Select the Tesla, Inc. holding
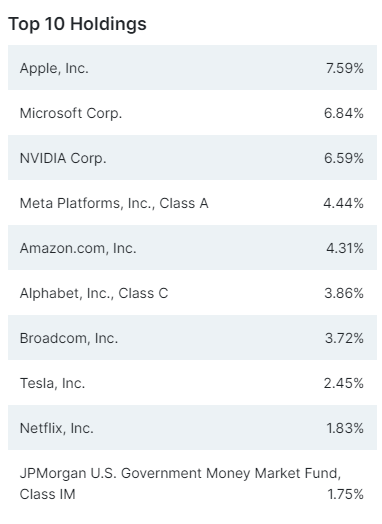 click(x=52, y=383)
